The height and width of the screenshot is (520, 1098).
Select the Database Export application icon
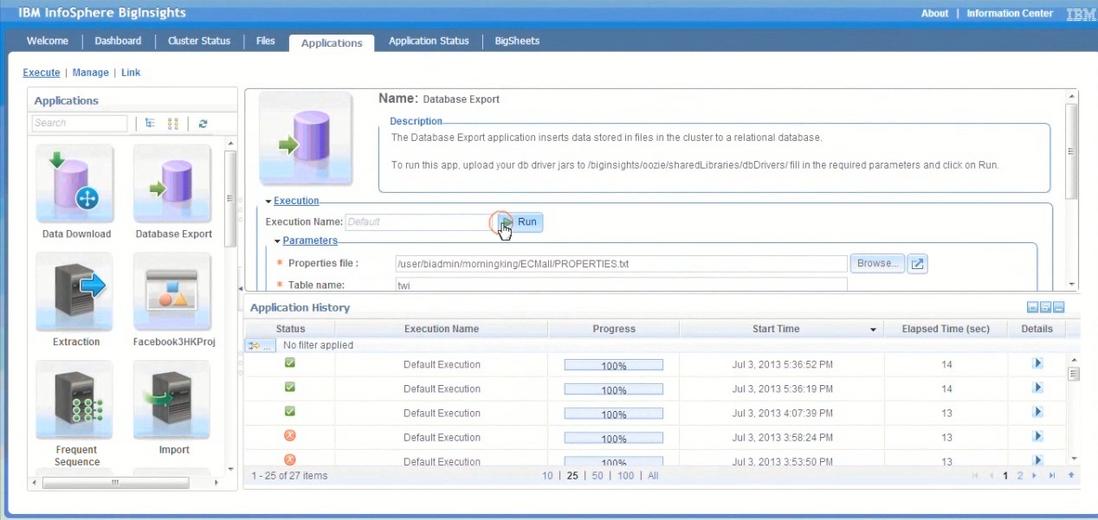[172, 184]
